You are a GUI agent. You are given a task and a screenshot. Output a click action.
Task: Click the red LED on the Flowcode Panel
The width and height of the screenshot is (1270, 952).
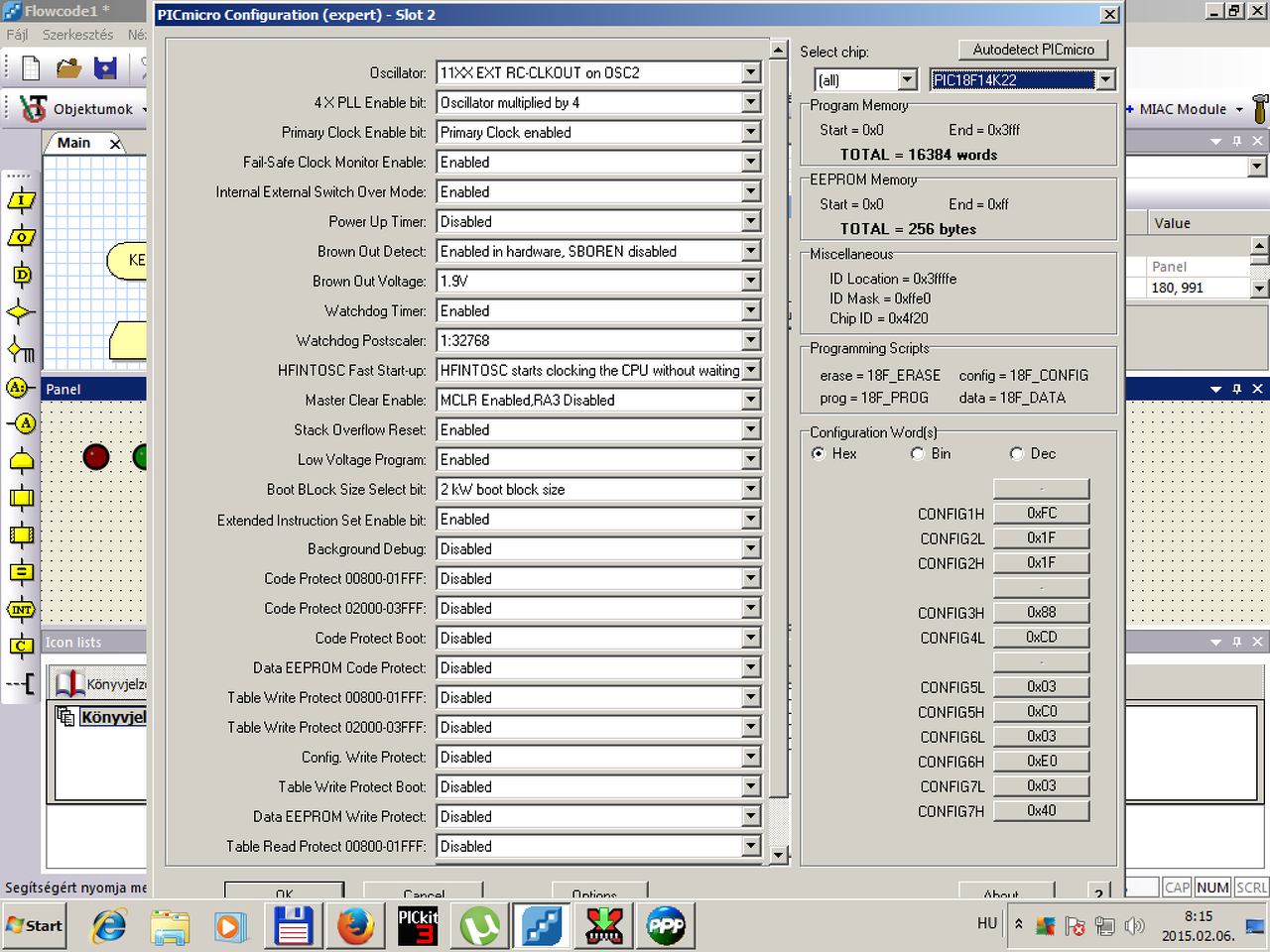(96, 456)
